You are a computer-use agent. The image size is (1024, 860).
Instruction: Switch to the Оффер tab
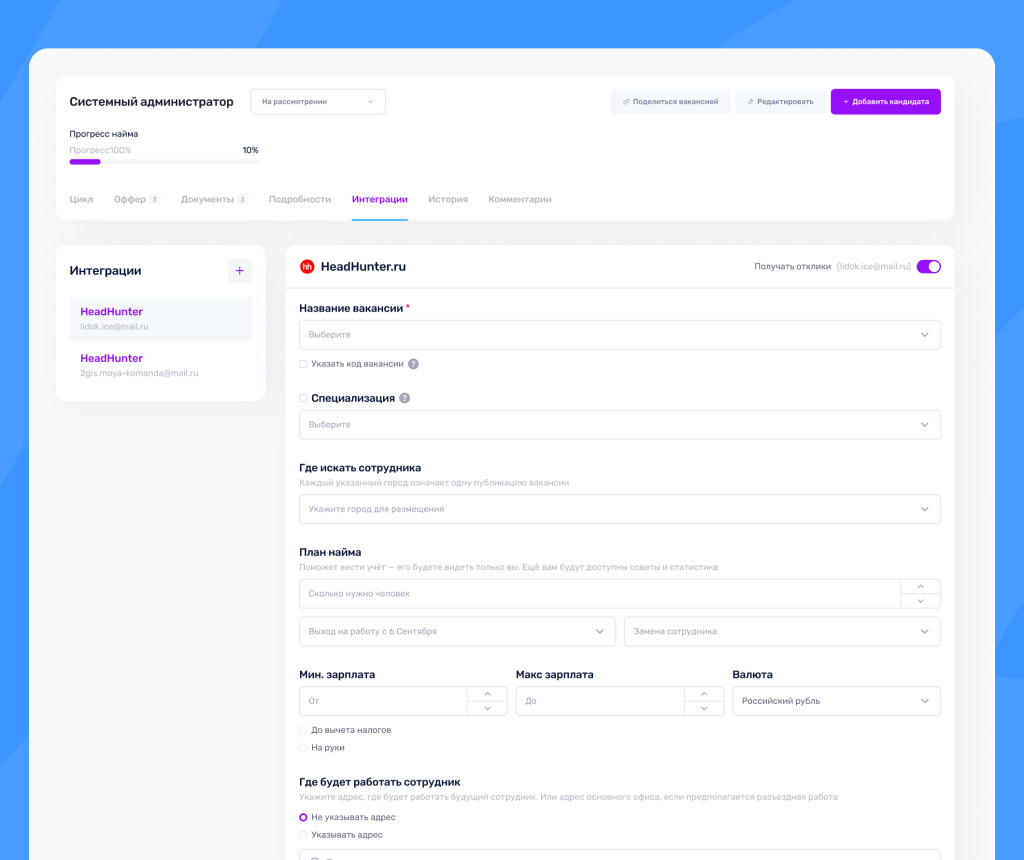point(136,199)
